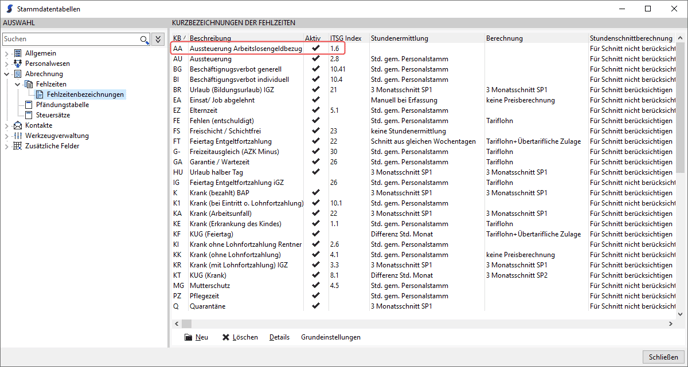
Task: Click the Neu button
Action: 197,337
